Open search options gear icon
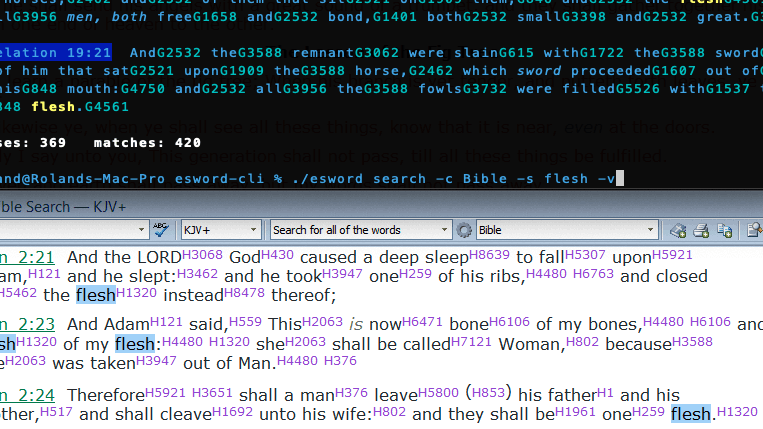Screen dimensions: 763x429 (x=464, y=230)
